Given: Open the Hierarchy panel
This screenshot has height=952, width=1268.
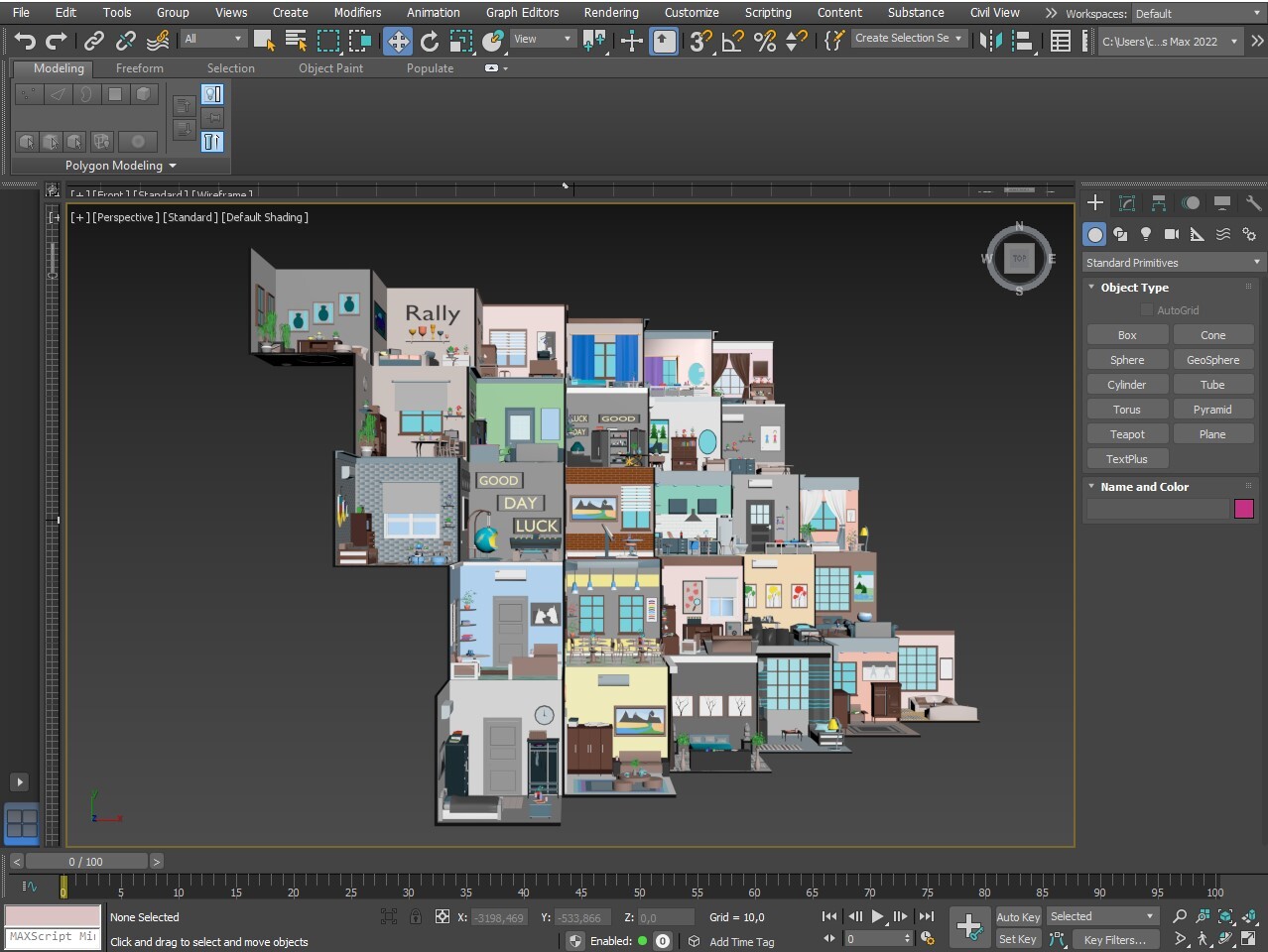Looking at the screenshot, I should (1159, 203).
